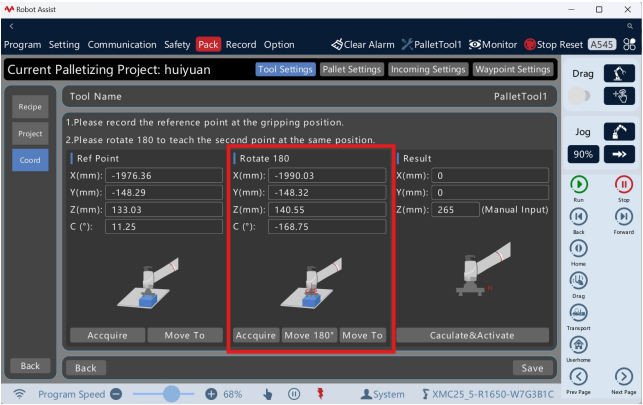
Task: Click the Drag hand icon in side panel
Action: [x=579, y=280]
